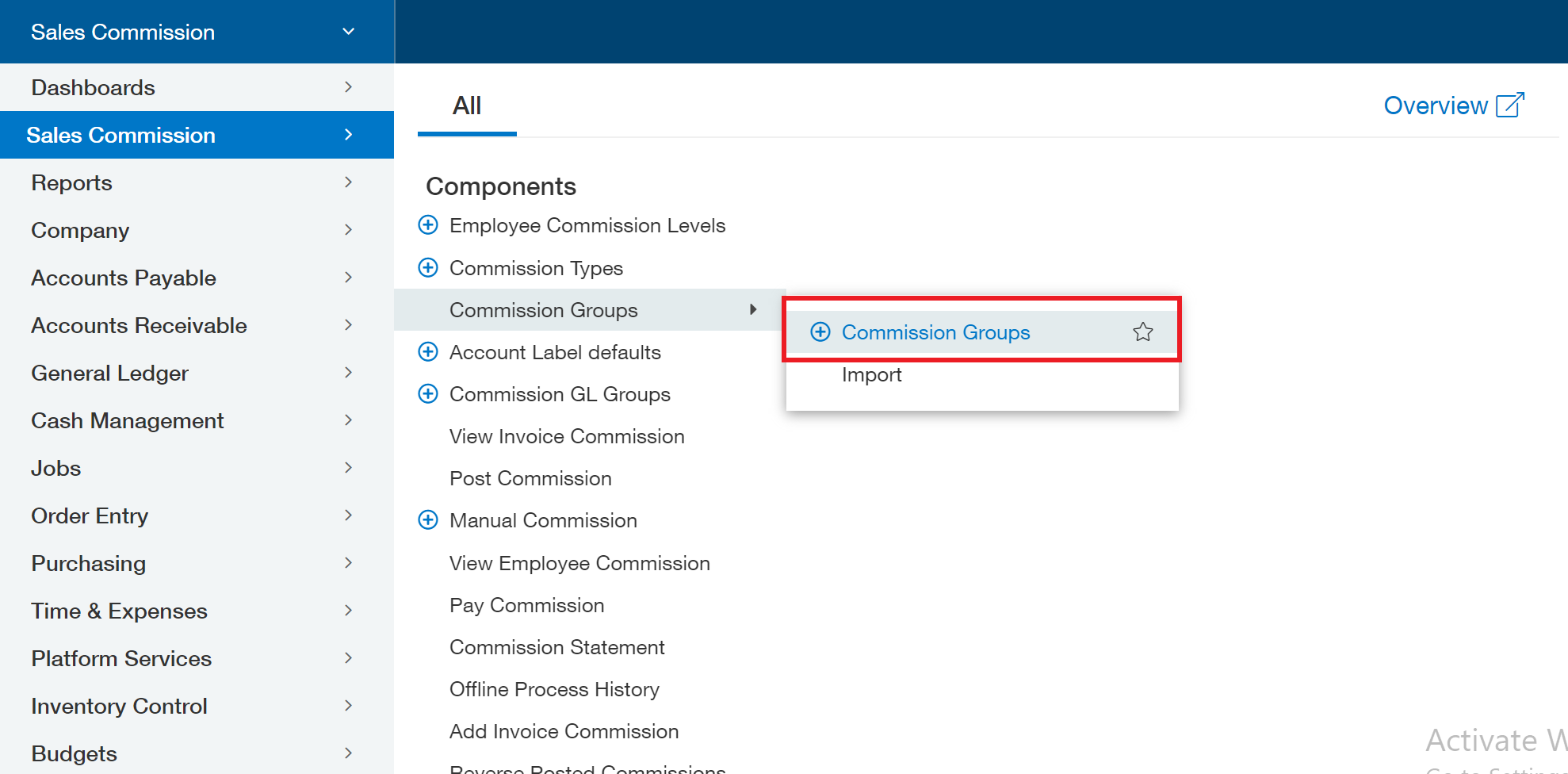
Task: Choose Import from the Commission Groups submenu
Action: (x=871, y=374)
